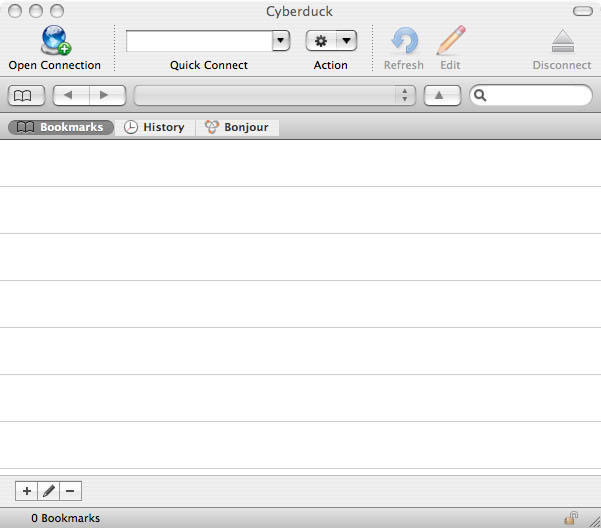Zoom the Cyberduck window with third title button
The image size is (601, 528).
coord(57,11)
